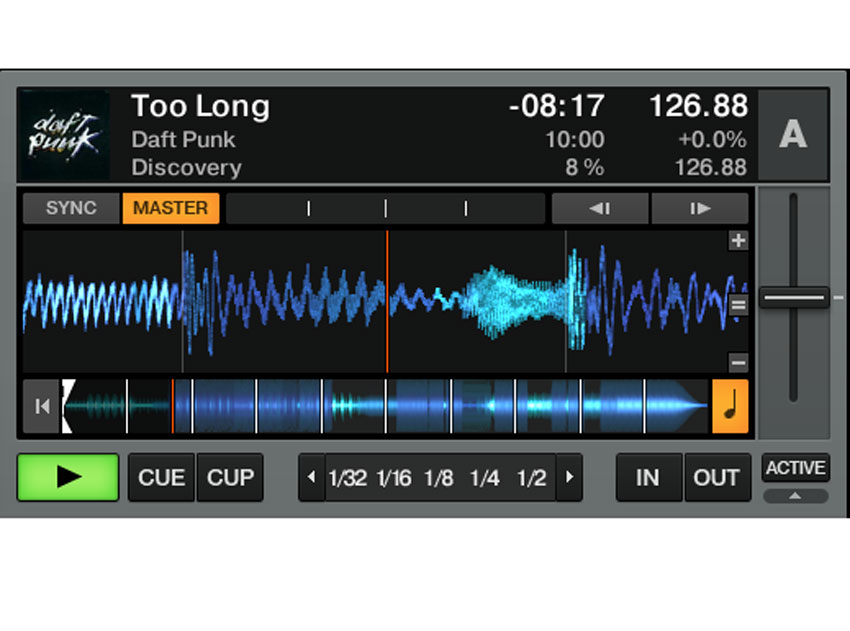Nudge tempo bend forward

[699, 208]
